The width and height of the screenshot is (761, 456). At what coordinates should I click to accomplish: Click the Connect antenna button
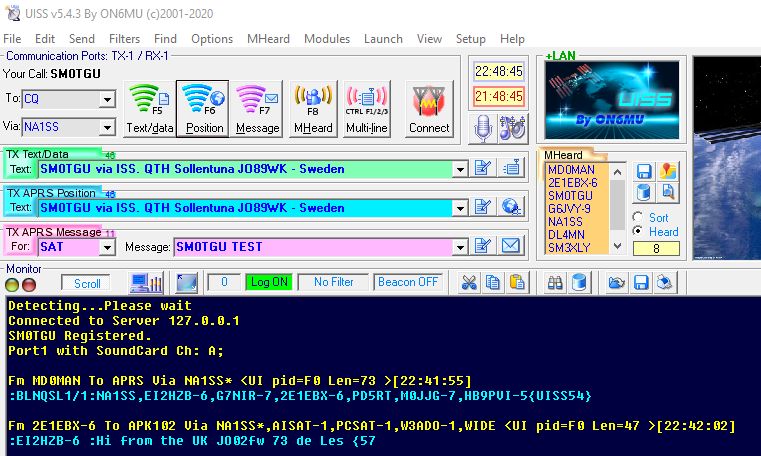[429, 109]
